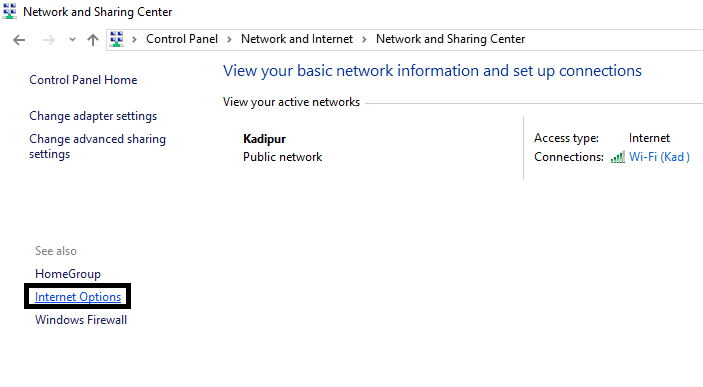Open Change adapter settings
This screenshot has width=703, height=387.
point(93,116)
